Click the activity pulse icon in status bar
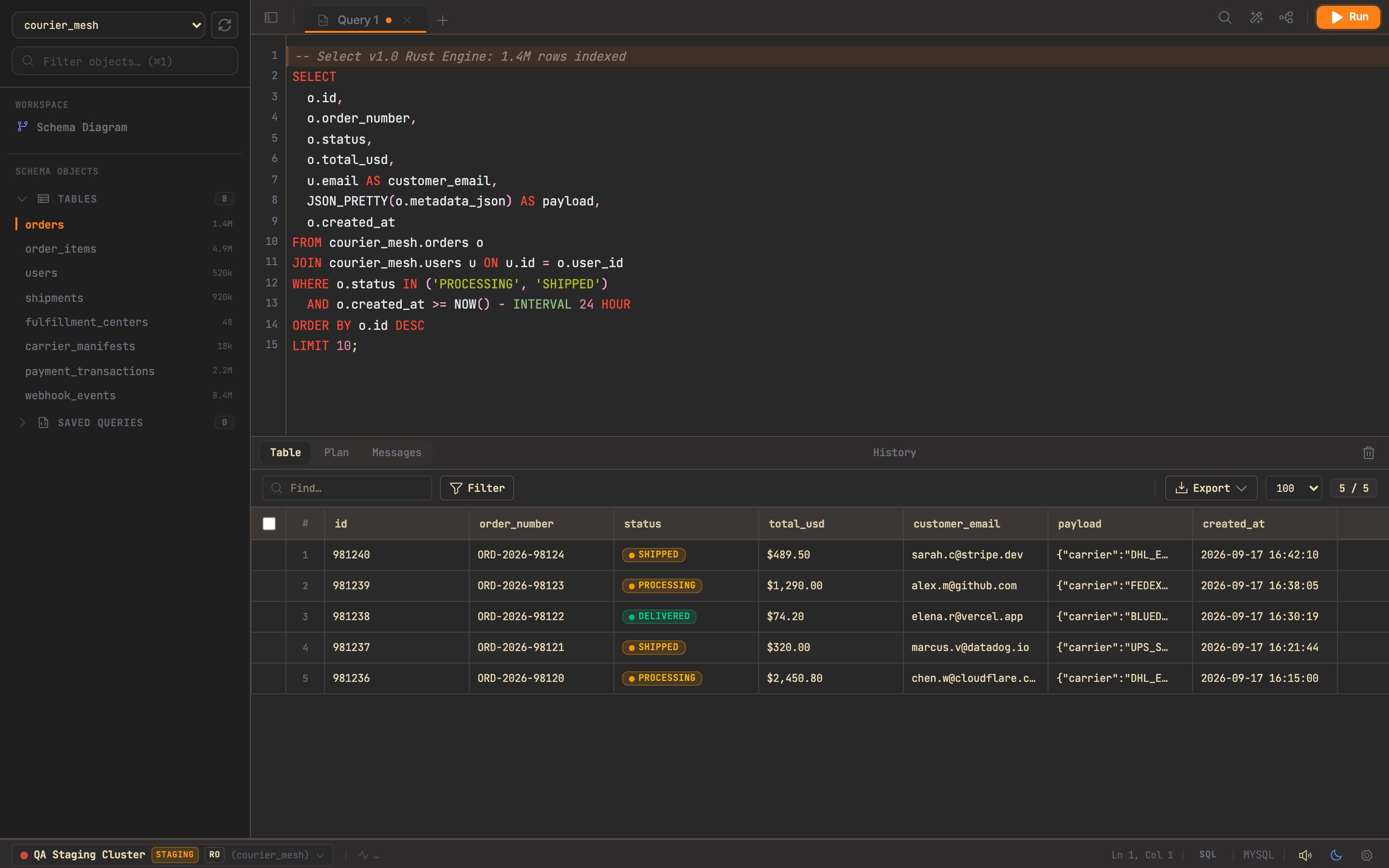1389x868 pixels. [363, 855]
